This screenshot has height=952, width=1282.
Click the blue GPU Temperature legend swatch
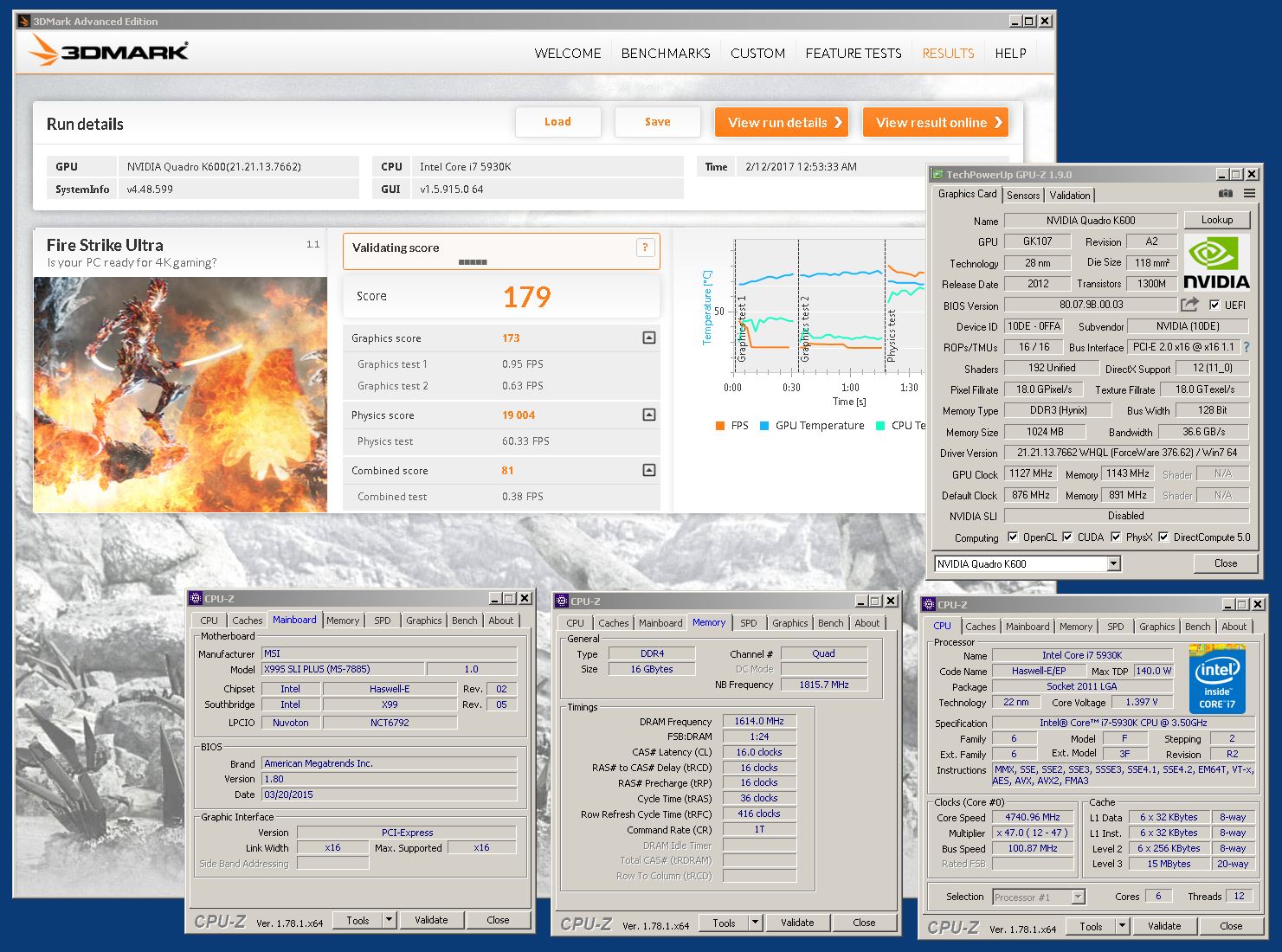click(x=764, y=426)
